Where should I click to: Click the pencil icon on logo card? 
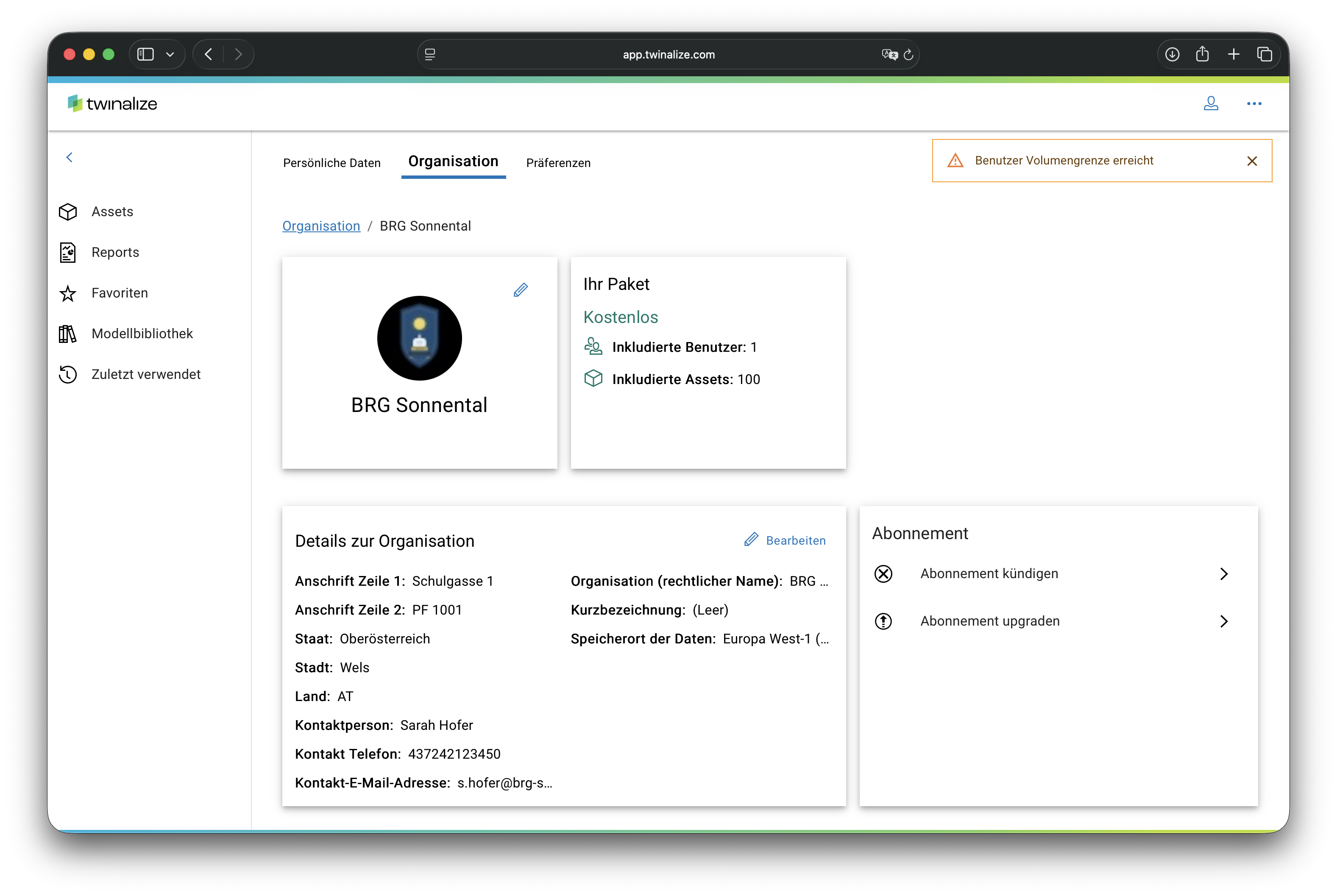click(x=520, y=290)
